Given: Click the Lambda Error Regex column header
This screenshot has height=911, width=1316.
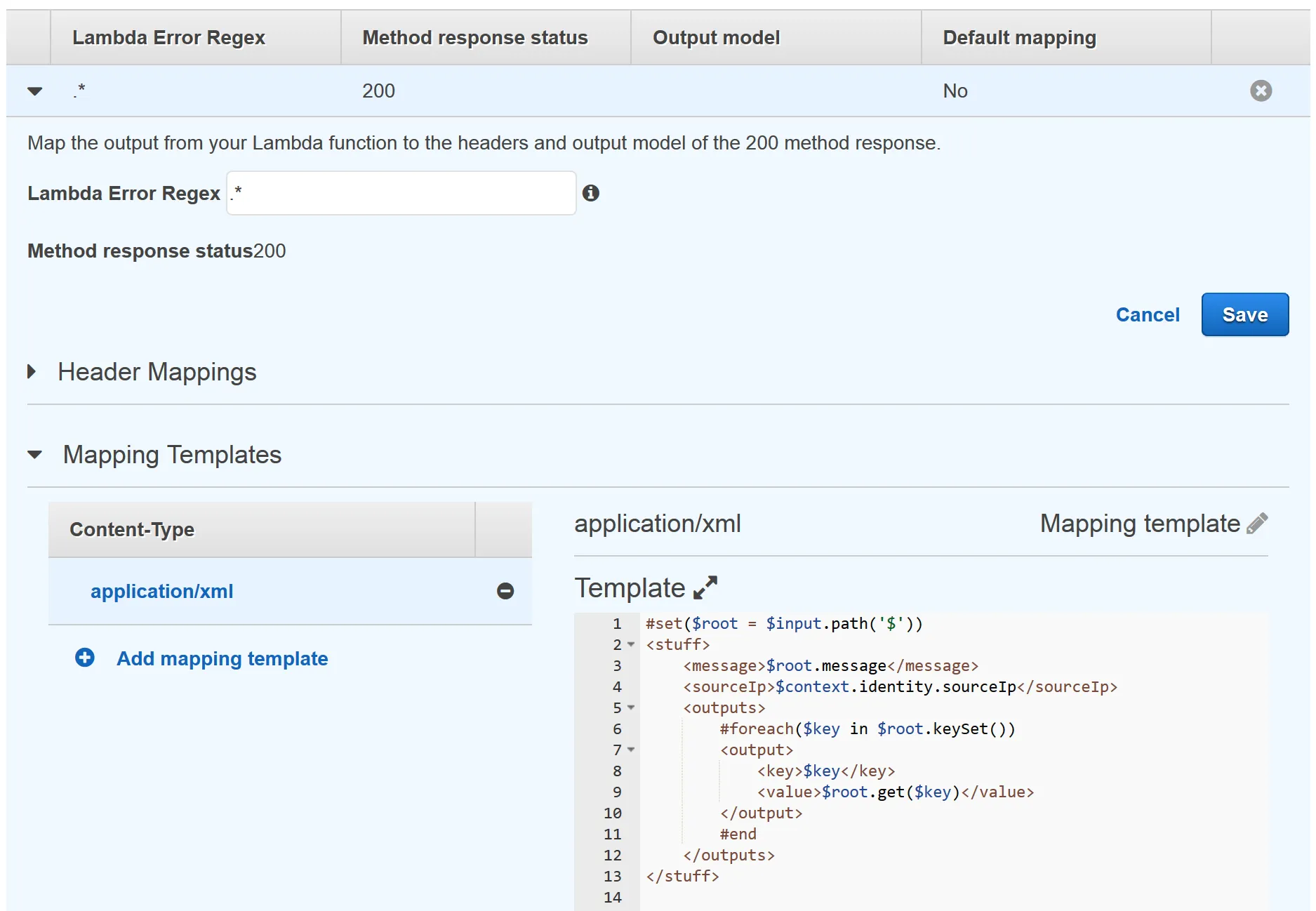Looking at the screenshot, I should coord(168,37).
